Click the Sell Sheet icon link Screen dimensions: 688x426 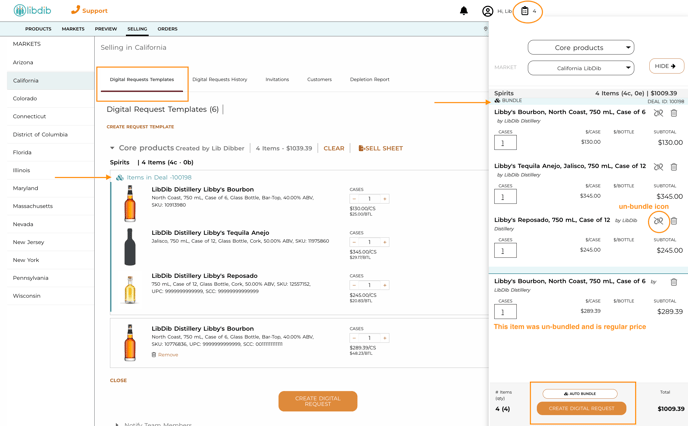pyautogui.click(x=380, y=148)
